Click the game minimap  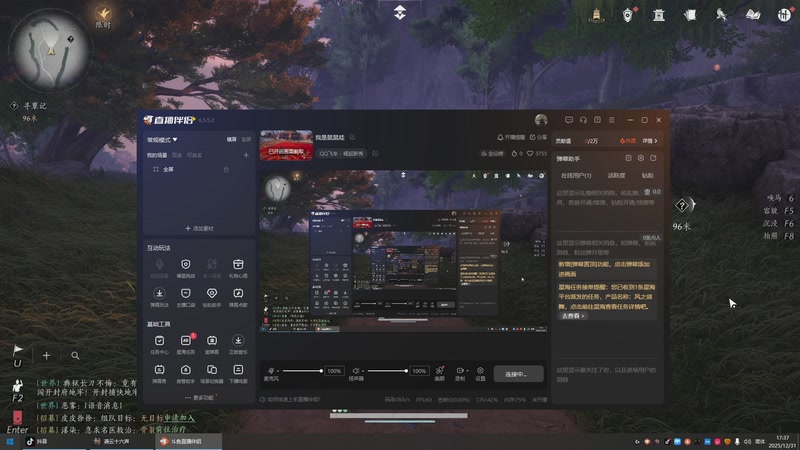coord(50,50)
